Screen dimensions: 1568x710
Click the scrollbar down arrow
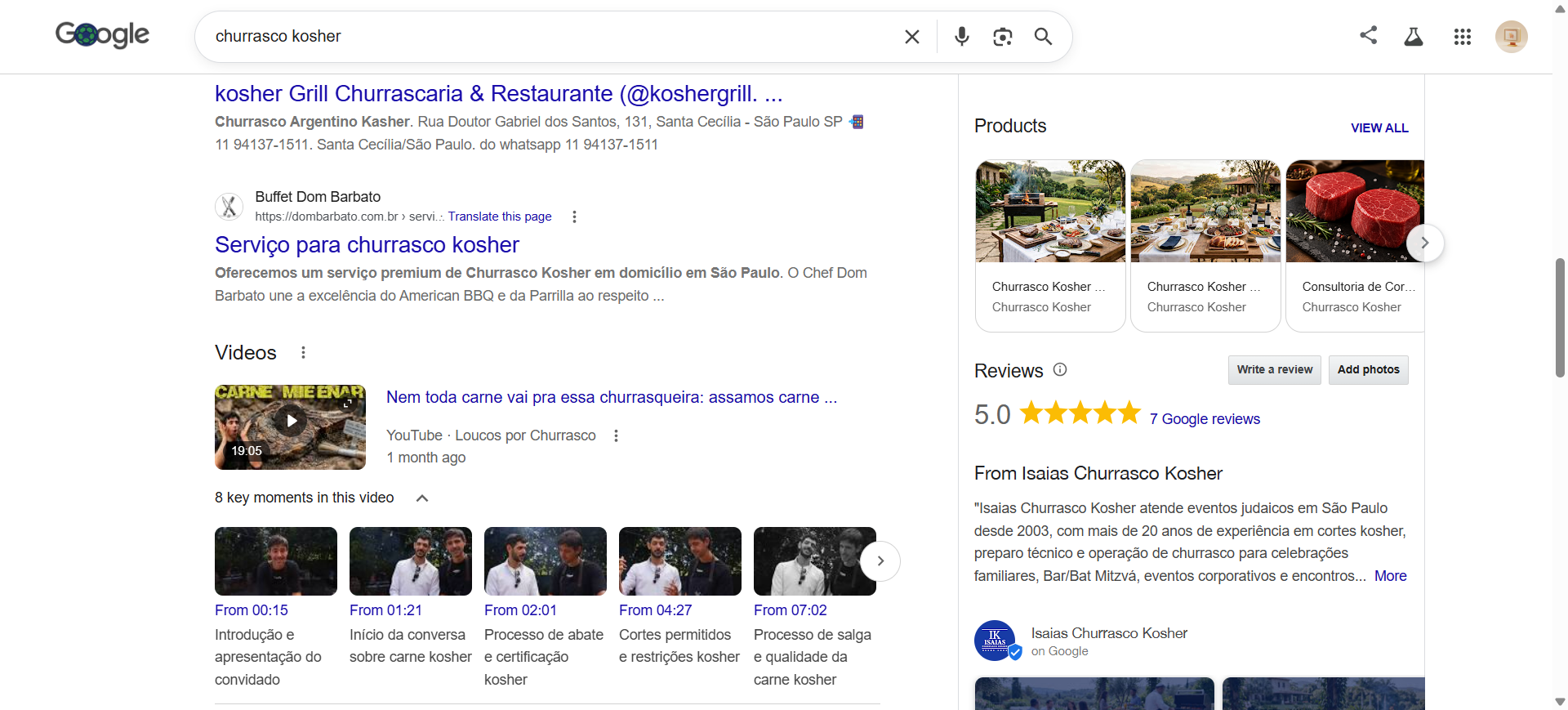1561,702
